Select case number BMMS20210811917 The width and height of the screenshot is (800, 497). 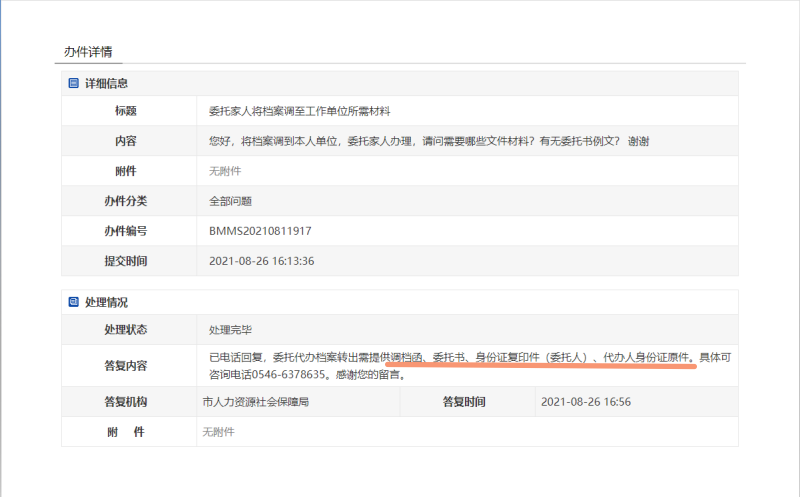[260, 231]
